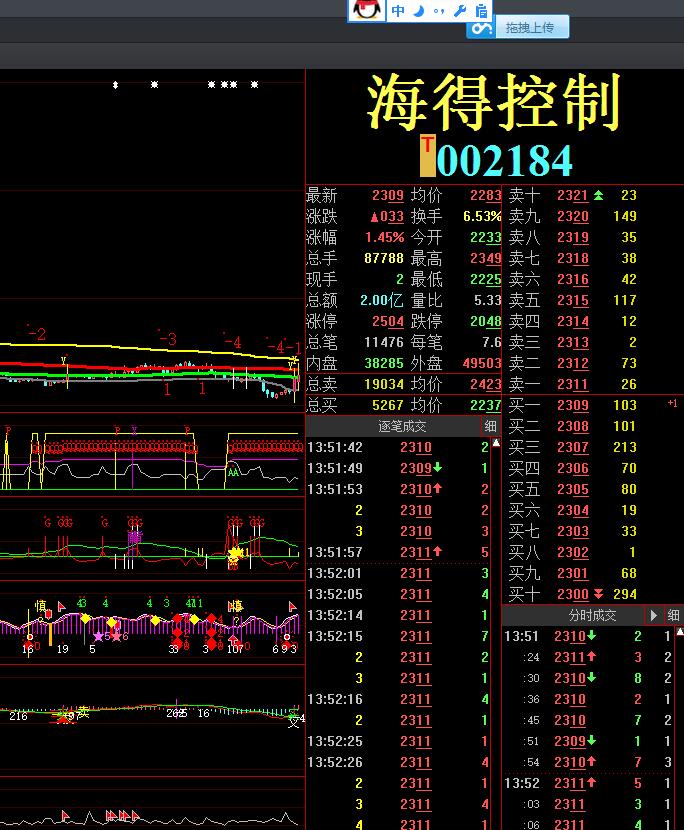Click the 跌停 price 2048
The height and width of the screenshot is (830, 684).
click(x=485, y=321)
